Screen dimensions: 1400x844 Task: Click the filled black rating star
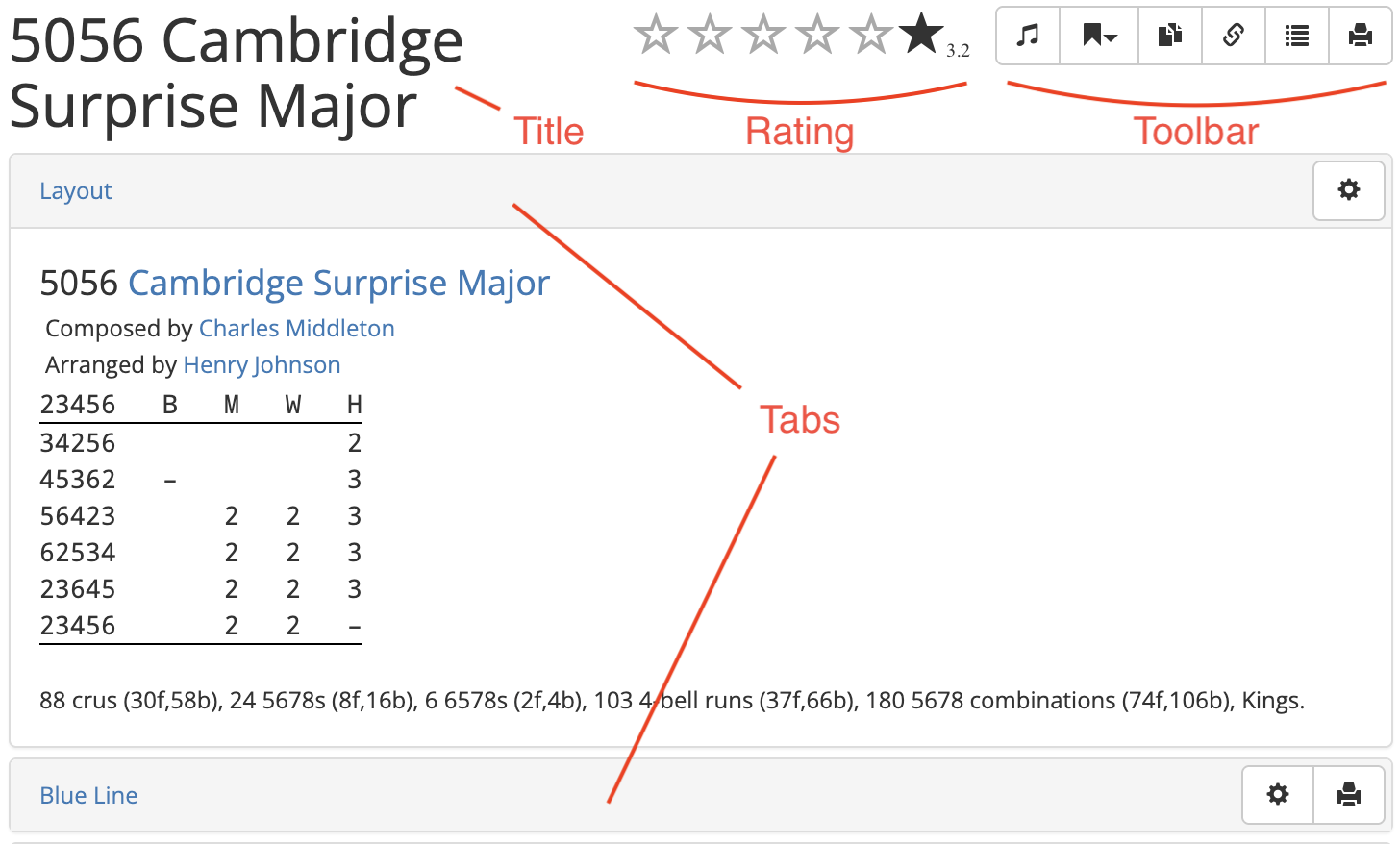(921, 34)
